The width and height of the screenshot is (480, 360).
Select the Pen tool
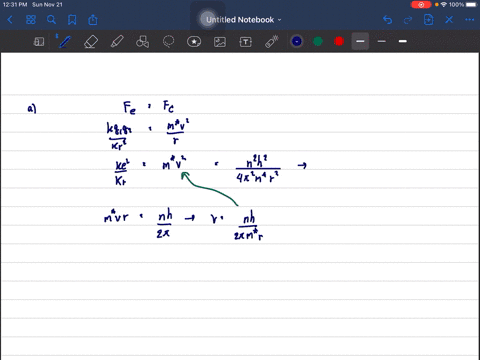point(65,42)
